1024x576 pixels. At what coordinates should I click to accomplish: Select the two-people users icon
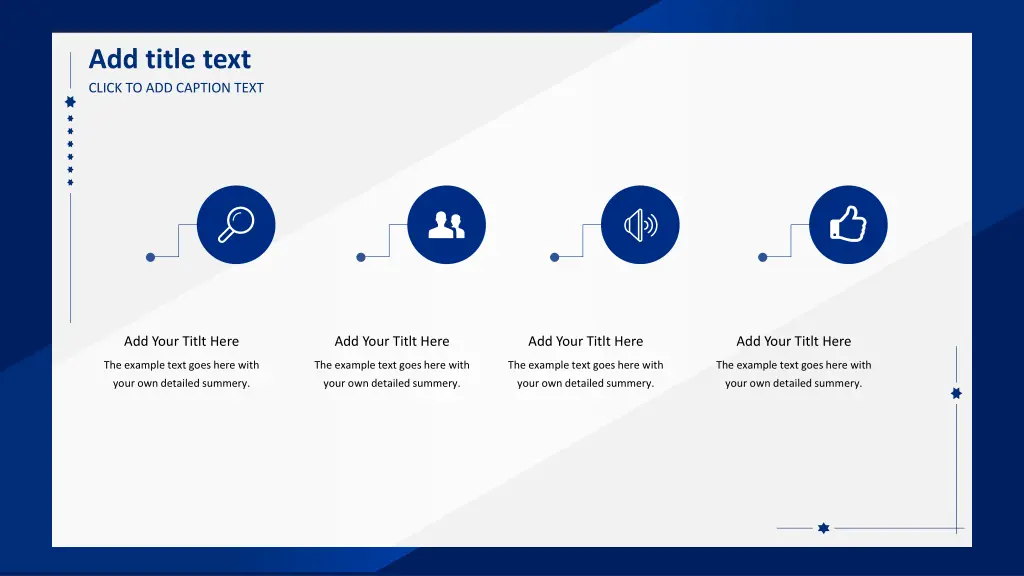coord(446,225)
